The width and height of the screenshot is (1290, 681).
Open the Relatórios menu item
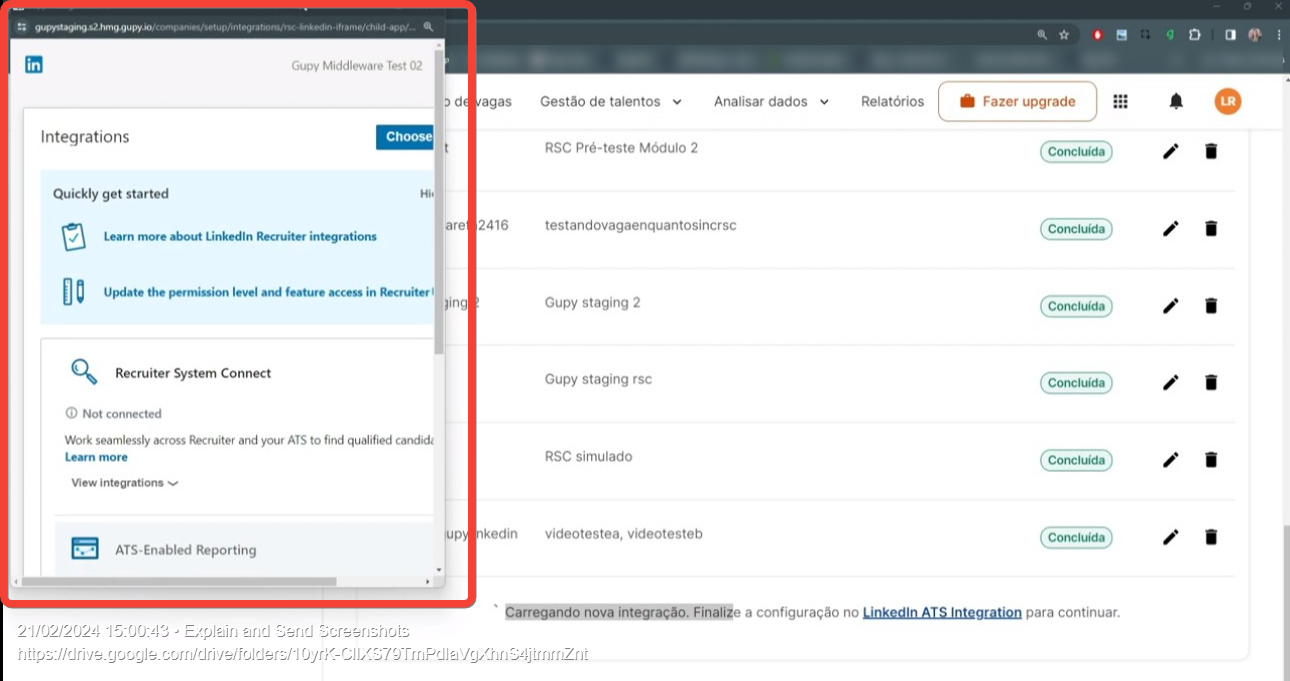tap(892, 101)
